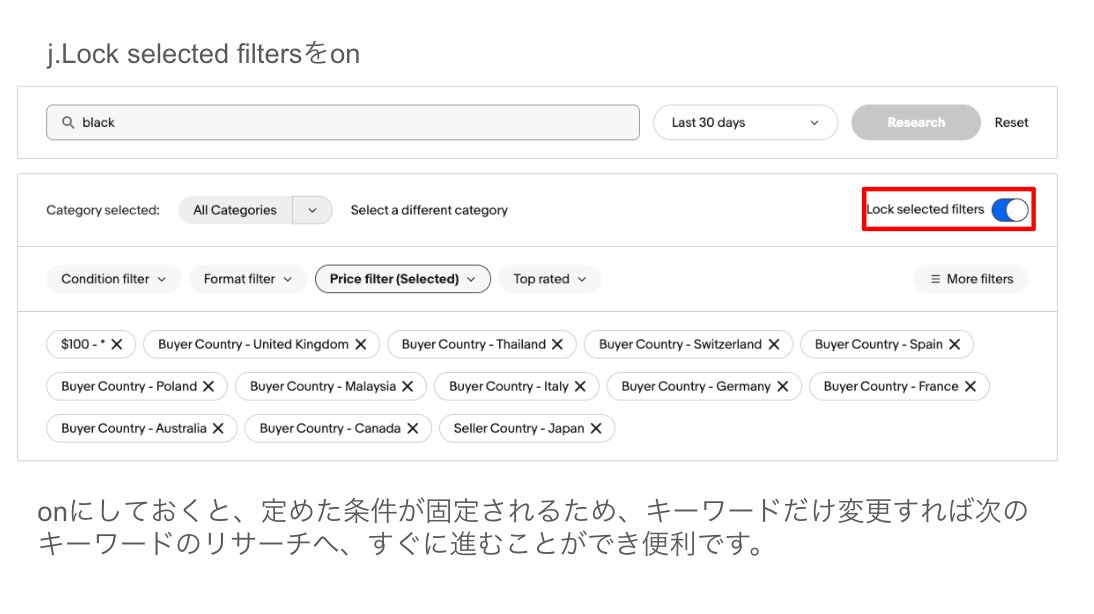1094x614 pixels.
Task: Toggle Lock selected filters switch
Action: click(x=1009, y=210)
